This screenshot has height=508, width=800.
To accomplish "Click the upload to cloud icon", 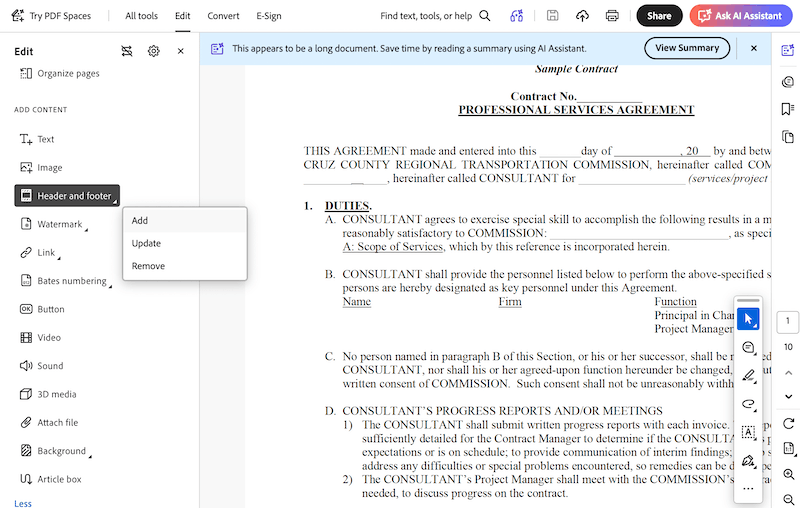I will (x=582, y=16).
